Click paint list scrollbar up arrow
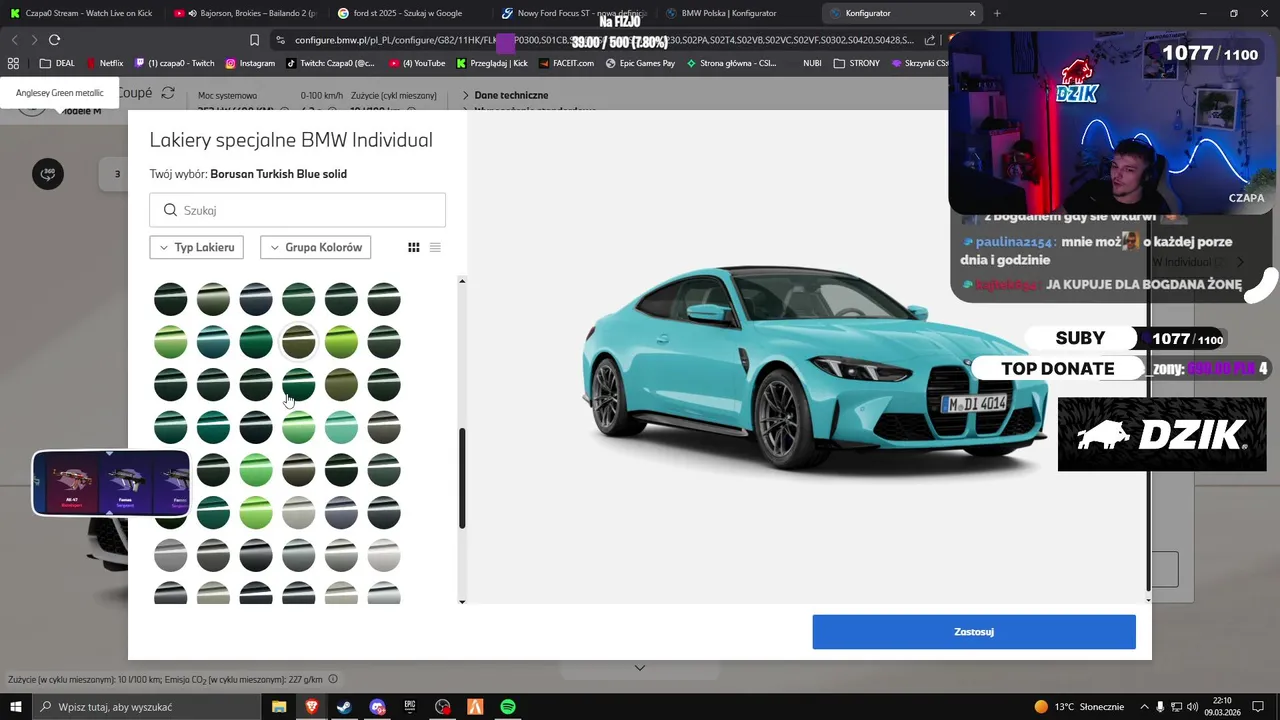1280x720 pixels. (x=462, y=281)
